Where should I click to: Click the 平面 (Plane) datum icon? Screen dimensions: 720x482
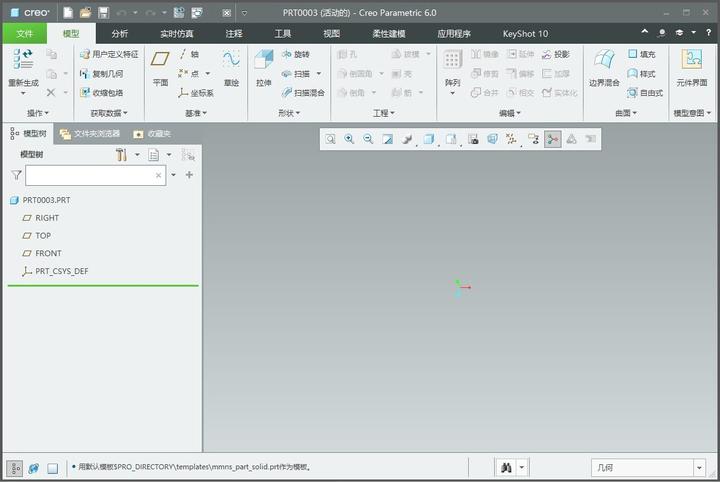tap(160, 59)
